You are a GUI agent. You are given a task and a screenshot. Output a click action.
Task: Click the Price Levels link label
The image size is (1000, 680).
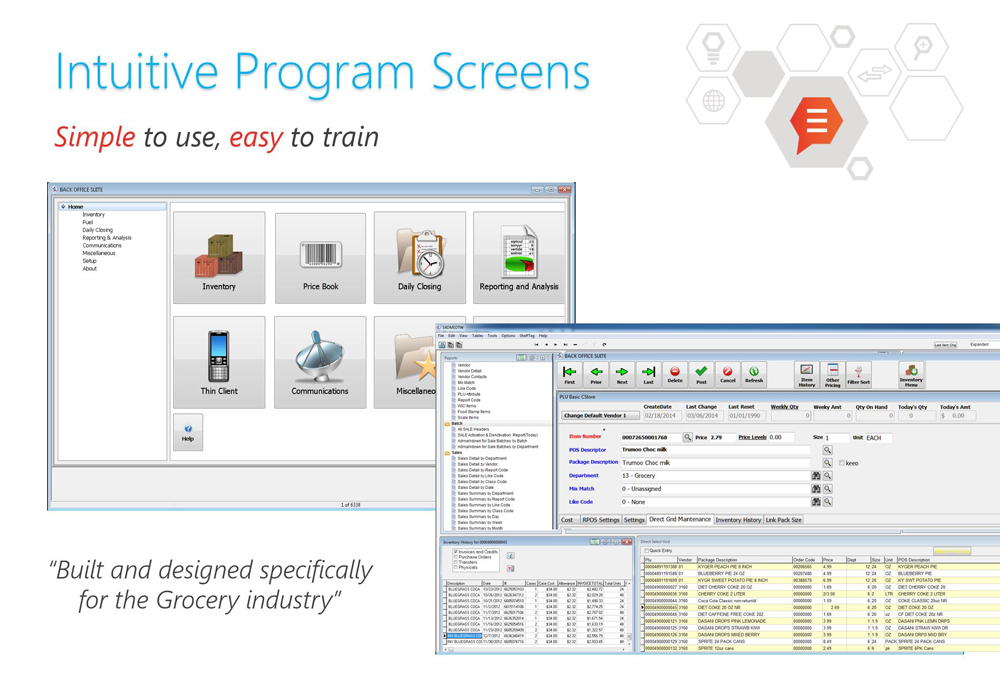(x=752, y=438)
